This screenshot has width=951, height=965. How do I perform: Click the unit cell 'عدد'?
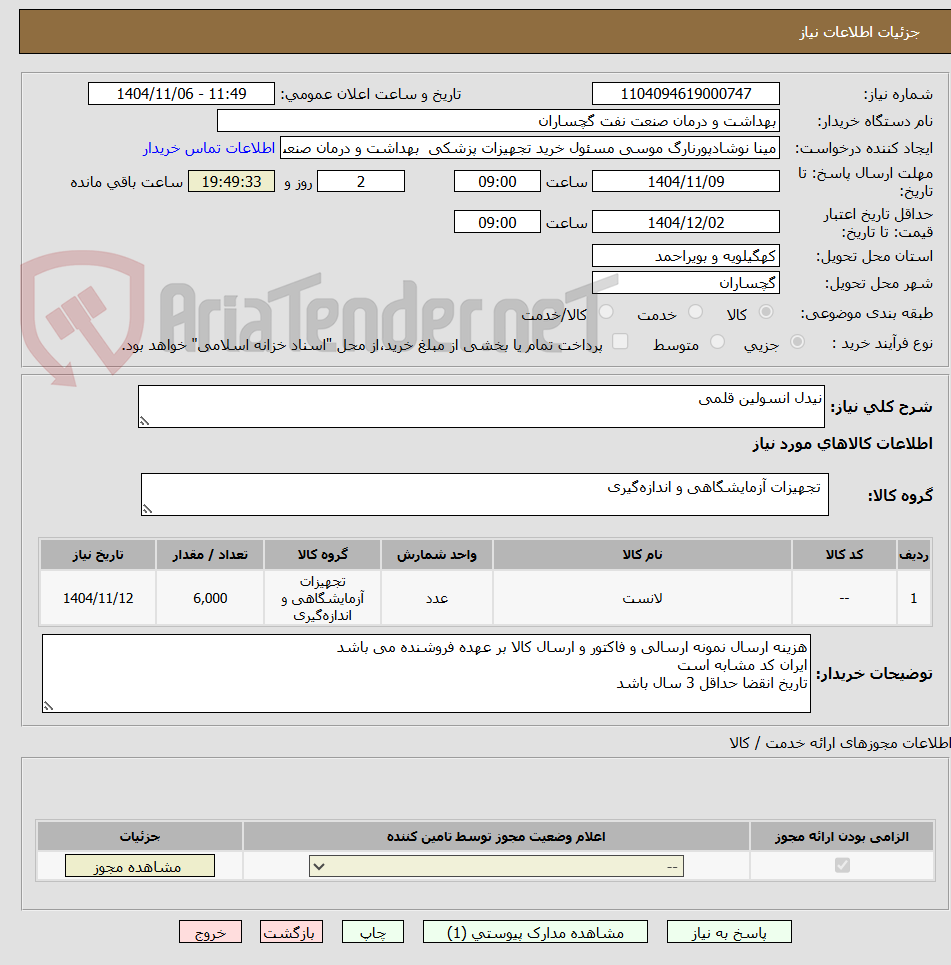[436, 598]
